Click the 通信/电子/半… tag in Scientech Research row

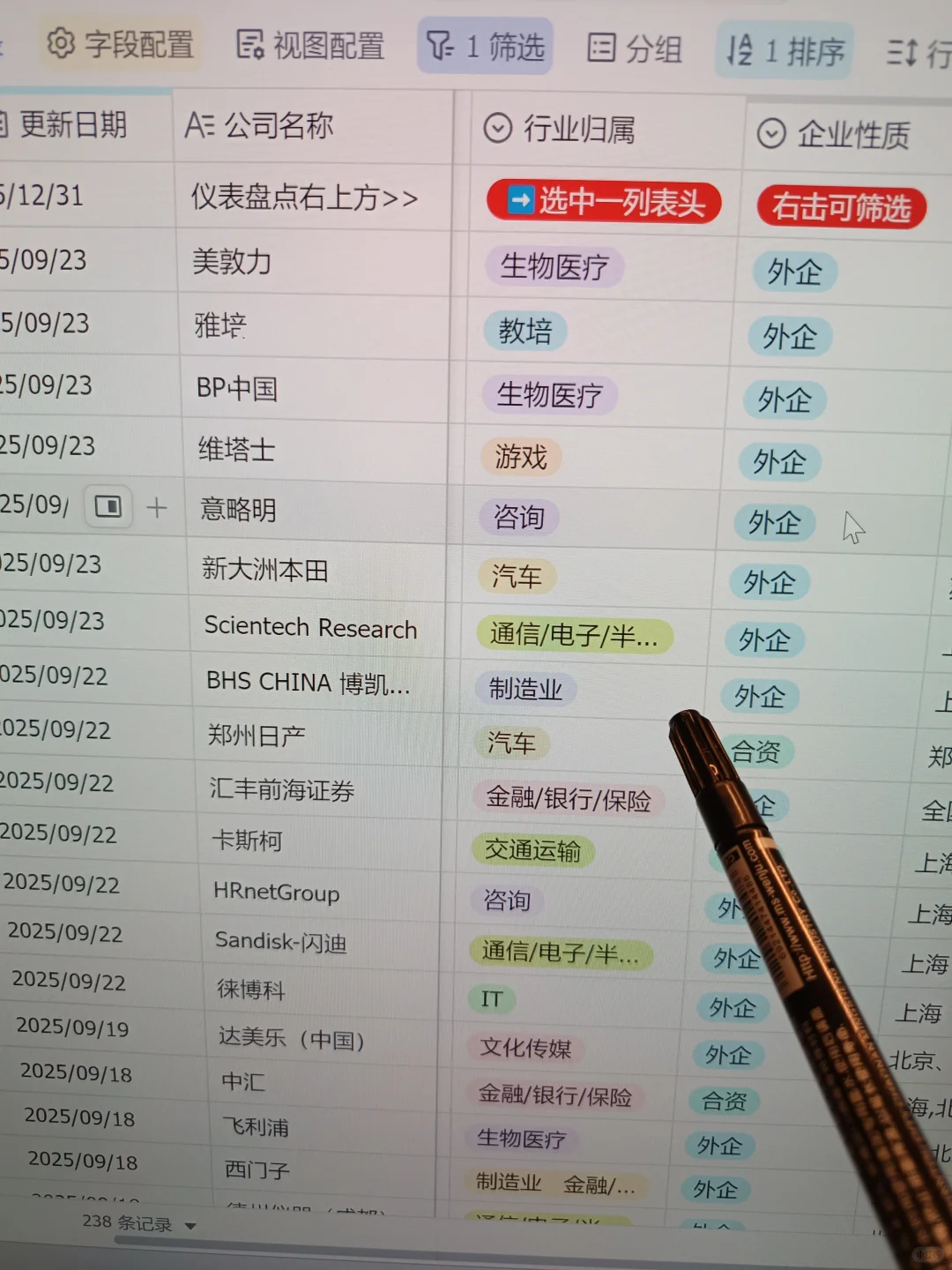click(x=574, y=634)
